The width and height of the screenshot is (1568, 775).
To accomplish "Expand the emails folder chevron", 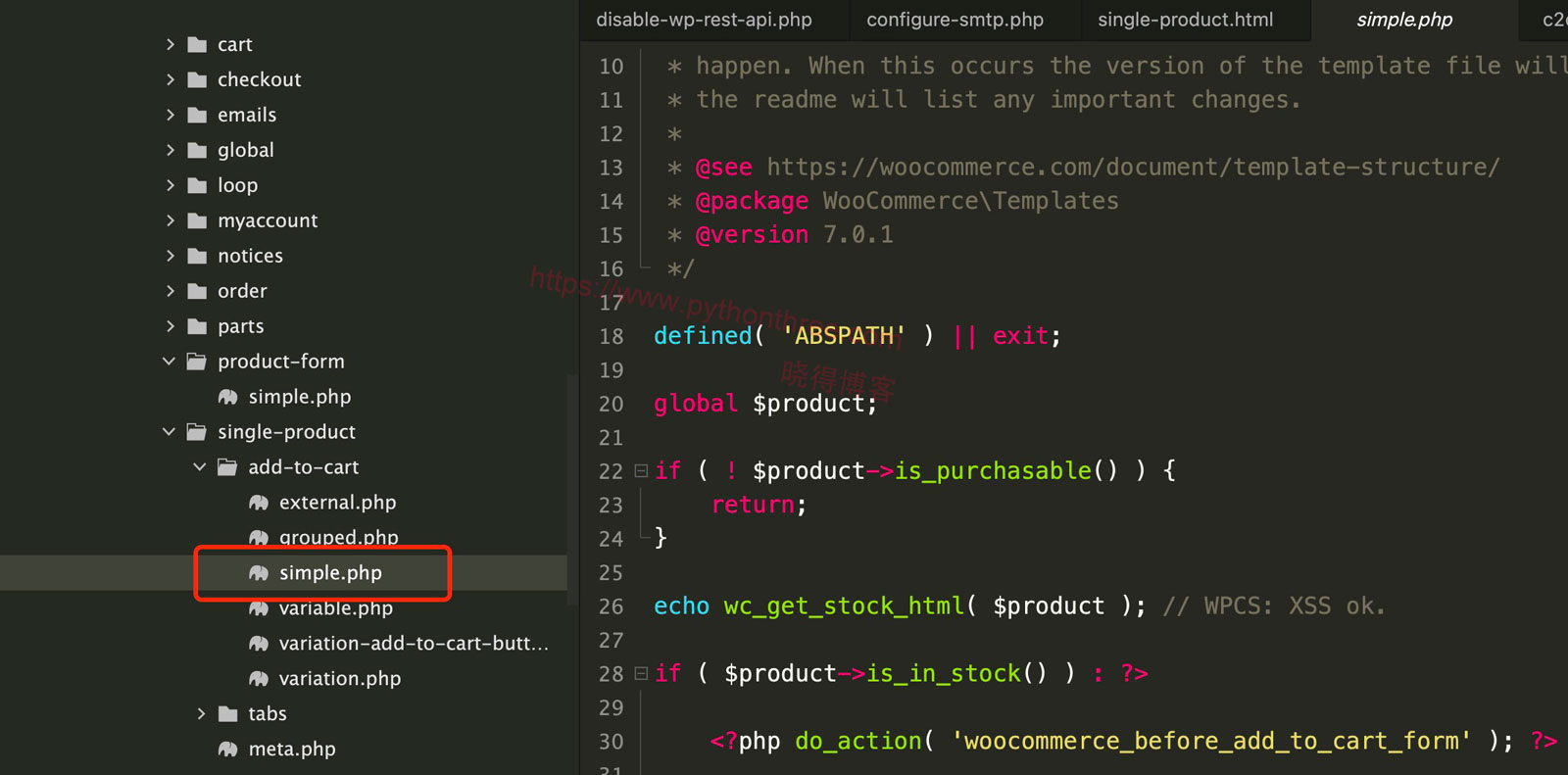I will [x=170, y=115].
